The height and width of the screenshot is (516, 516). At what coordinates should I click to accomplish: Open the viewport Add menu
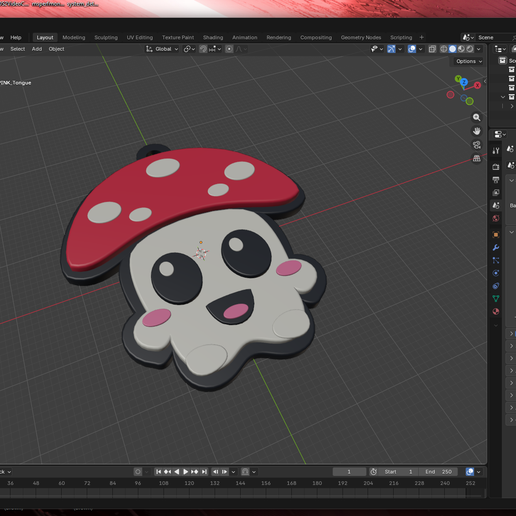pos(37,49)
